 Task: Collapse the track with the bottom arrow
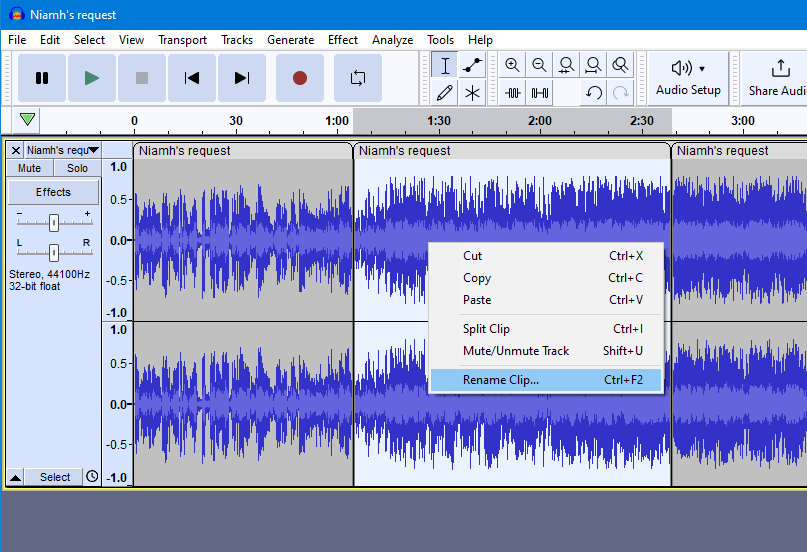click(x=16, y=477)
